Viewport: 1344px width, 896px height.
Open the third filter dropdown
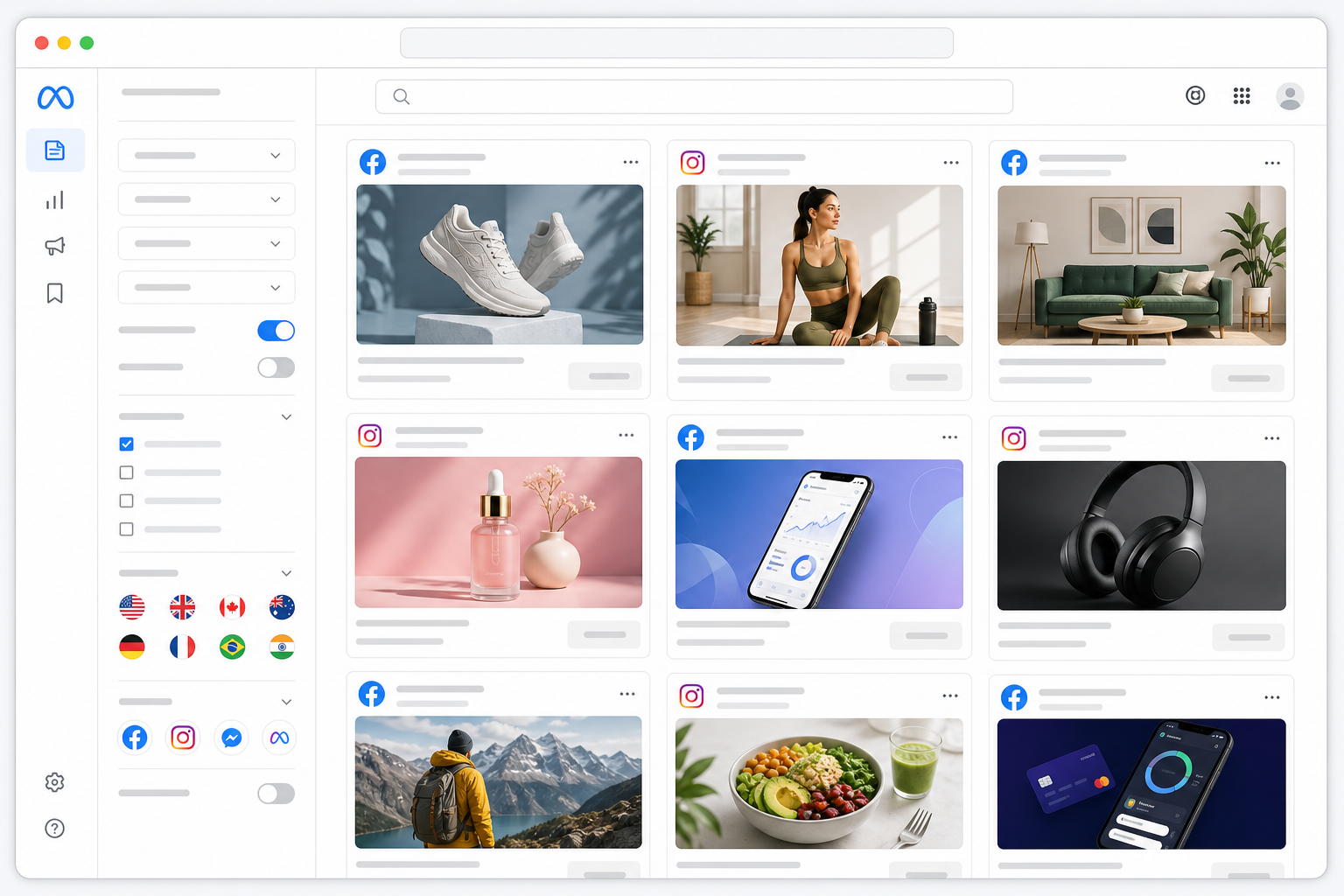click(206, 243)
